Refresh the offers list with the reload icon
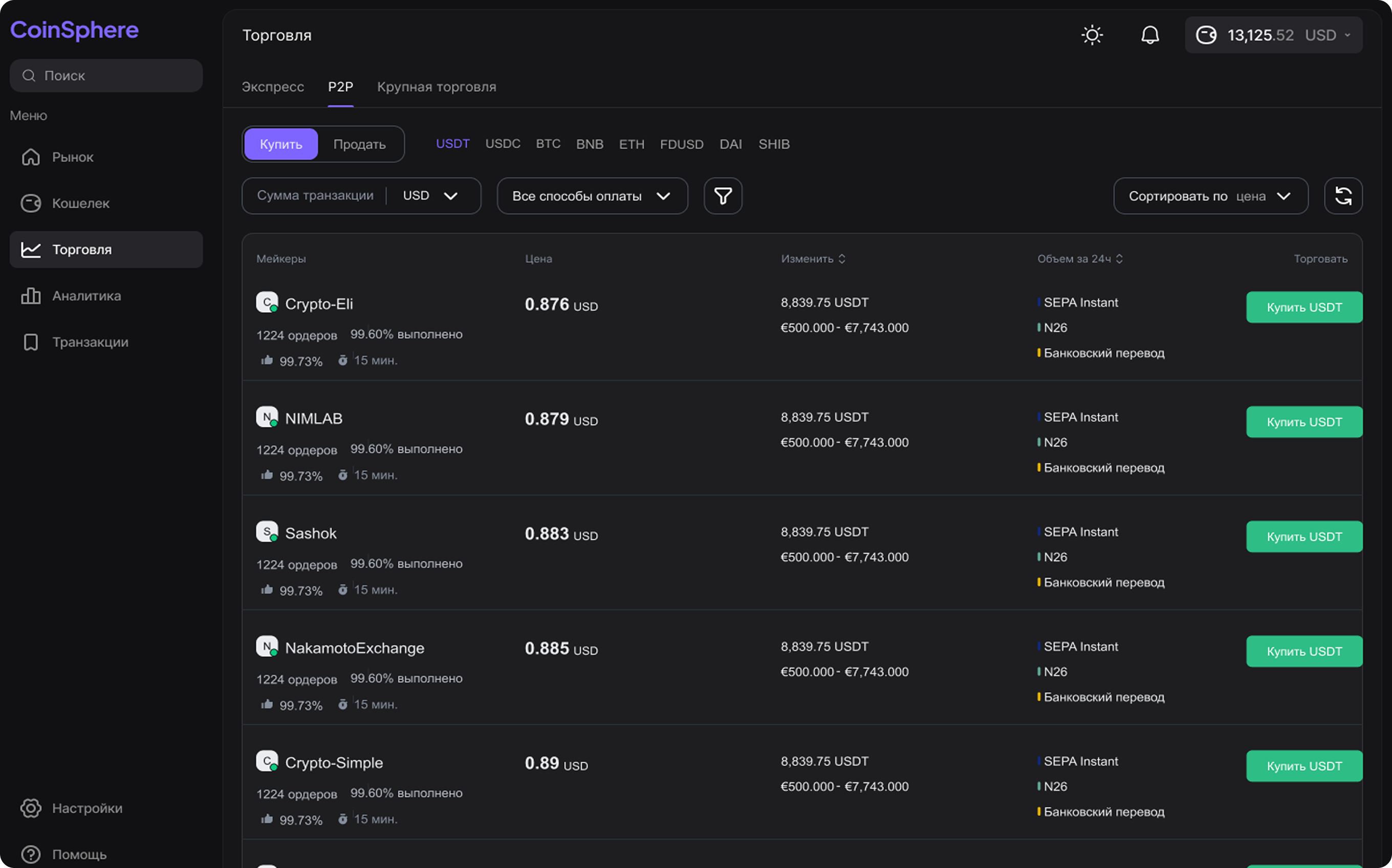 click(x=1343, y=196)
